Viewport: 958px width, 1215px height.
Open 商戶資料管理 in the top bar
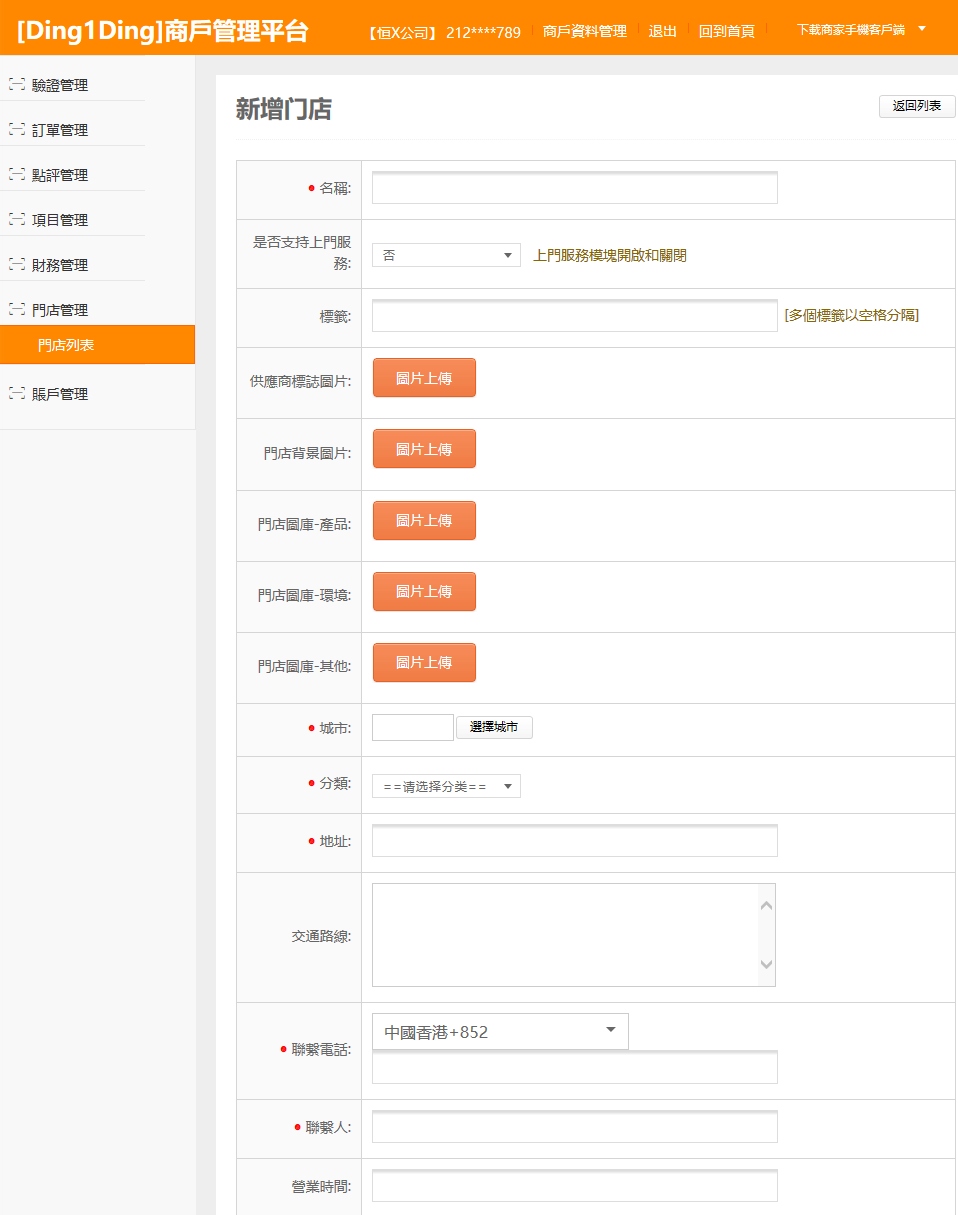tap(584, 31)
